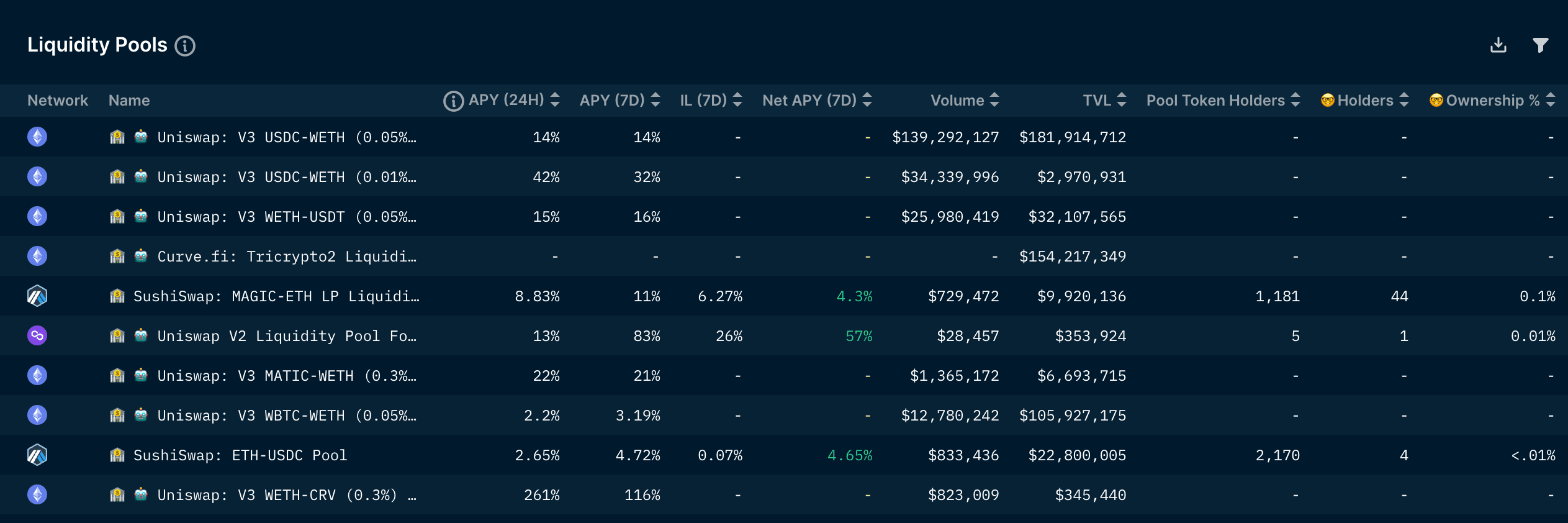The width and height of the screenshot is (1568, 523).
Task: Select the $345,440 TVL cell
Action: [x=1091, y=495]
